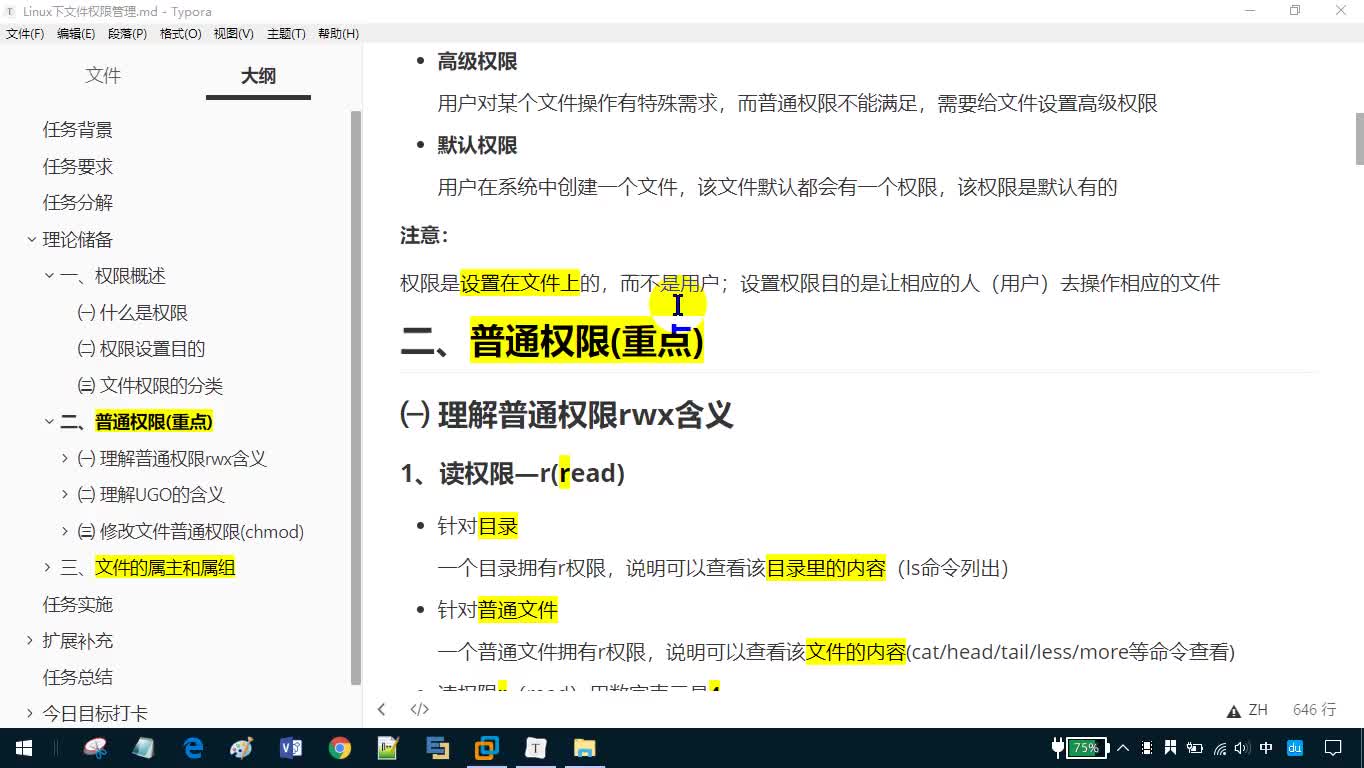
Task: Click the first pinned taskbar app icon
Action: coord(95,747)
